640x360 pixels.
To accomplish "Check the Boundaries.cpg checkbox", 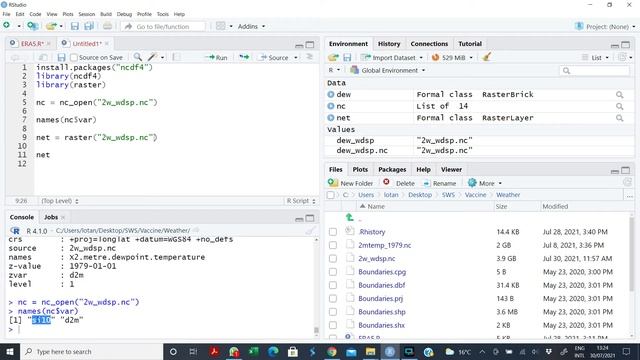I will click(333, 272).
